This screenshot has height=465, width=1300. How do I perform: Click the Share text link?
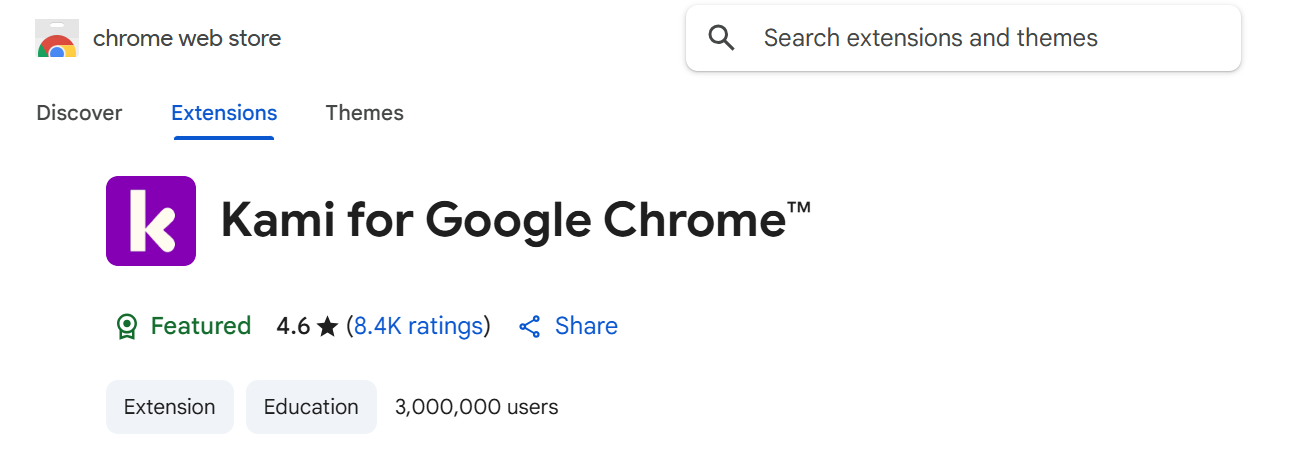coord(586,326)
